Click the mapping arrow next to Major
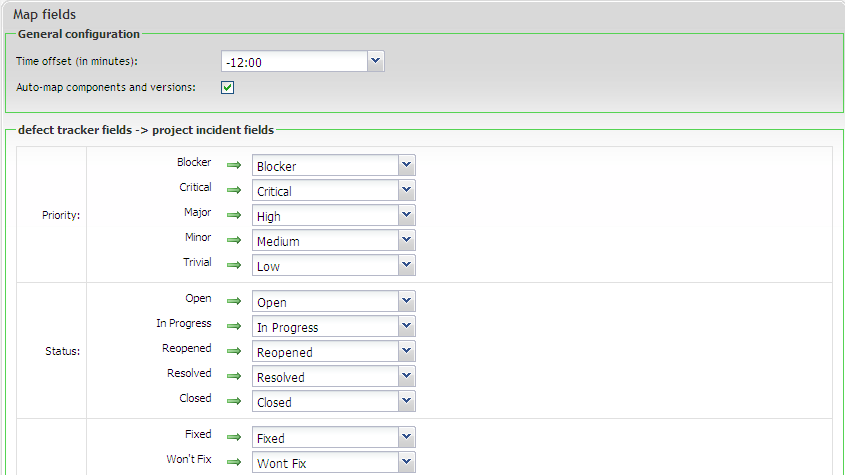The height and width of the screenshot is (475, 845). coord(234,214)
